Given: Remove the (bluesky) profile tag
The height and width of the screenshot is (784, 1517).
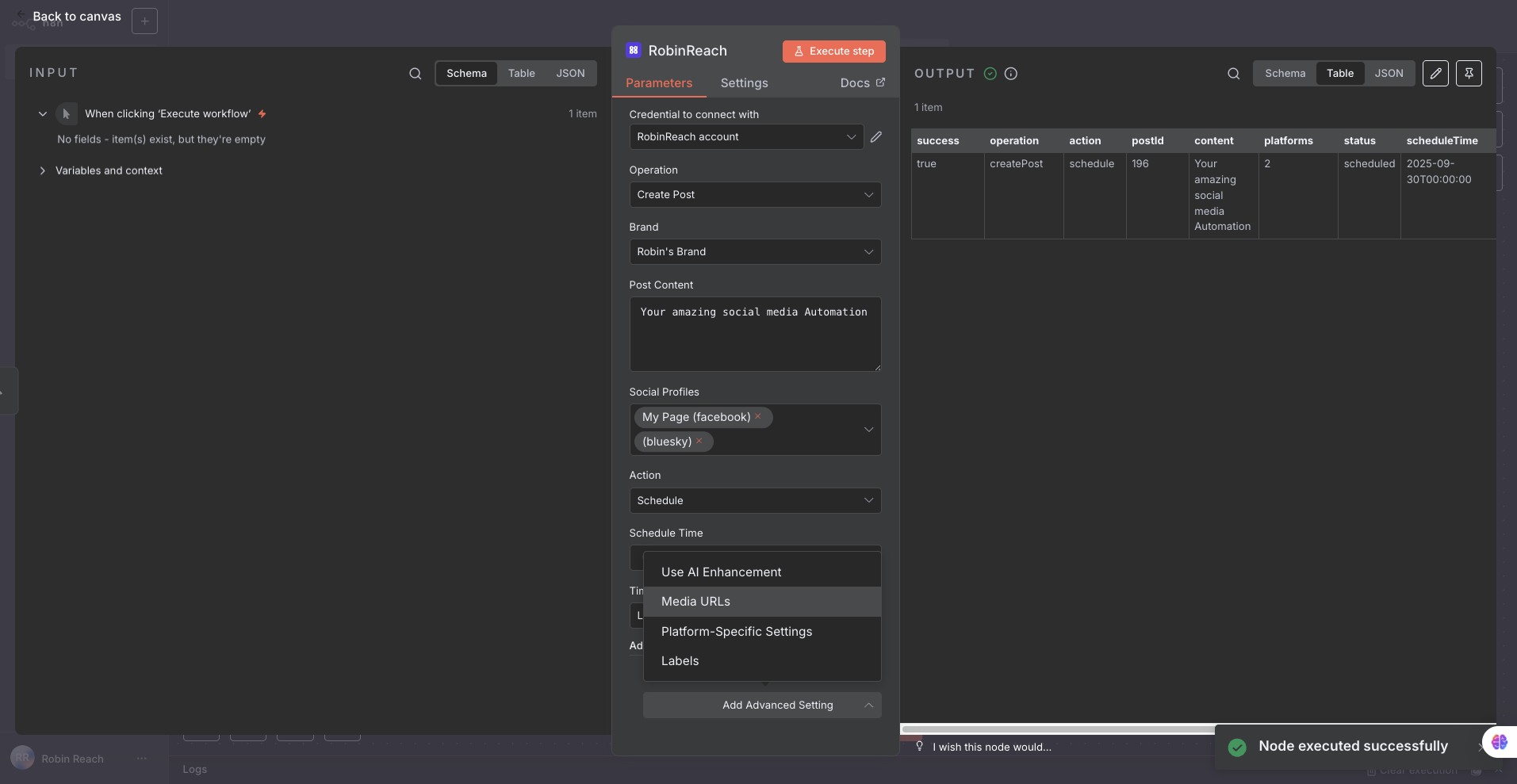Looking at the screenshot, I should click(699, 441).
